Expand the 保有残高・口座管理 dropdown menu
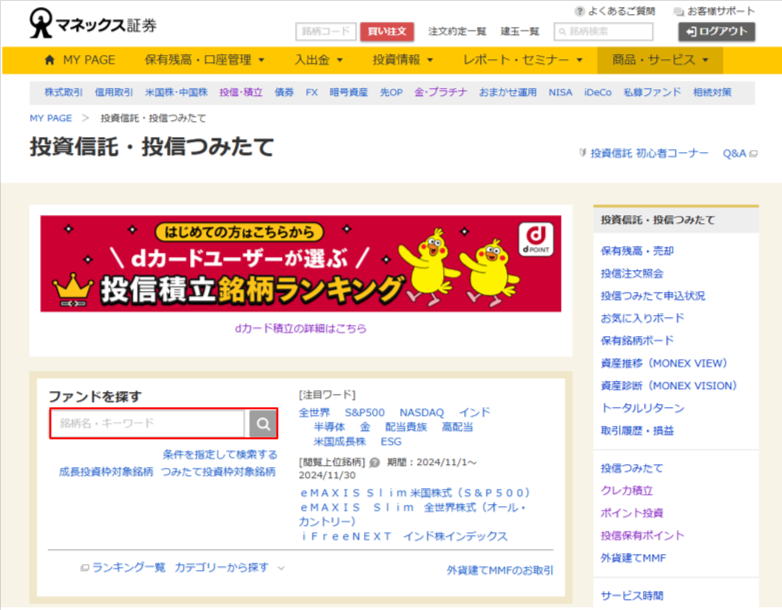The height and width of the screenshot is (610, 782). click(204, 60)
